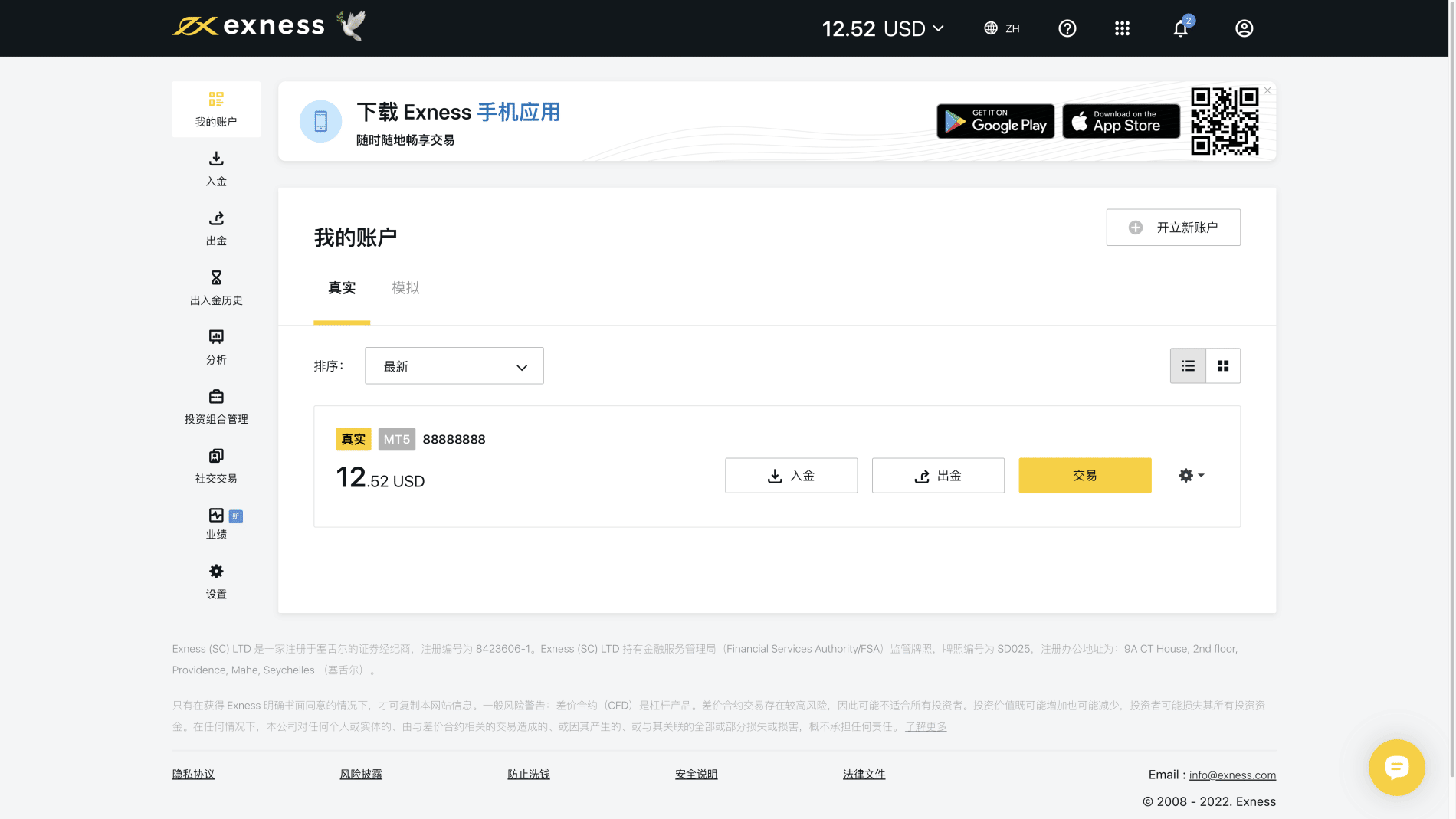Open the help question mark icon
This screenshot has width=1456, height=819.
1067,28
